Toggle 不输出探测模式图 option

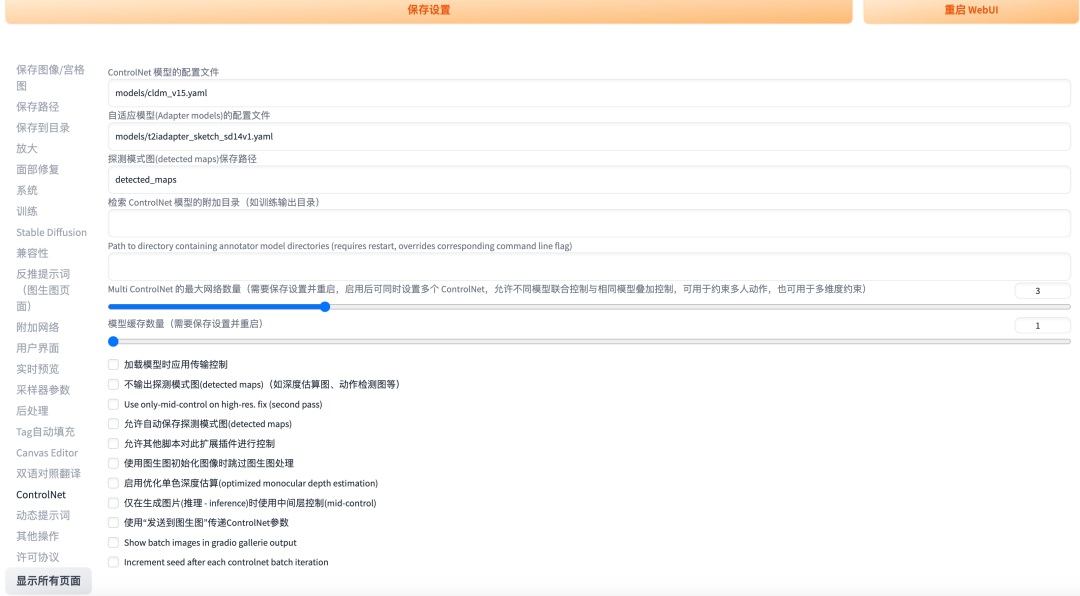coord(114,384)
